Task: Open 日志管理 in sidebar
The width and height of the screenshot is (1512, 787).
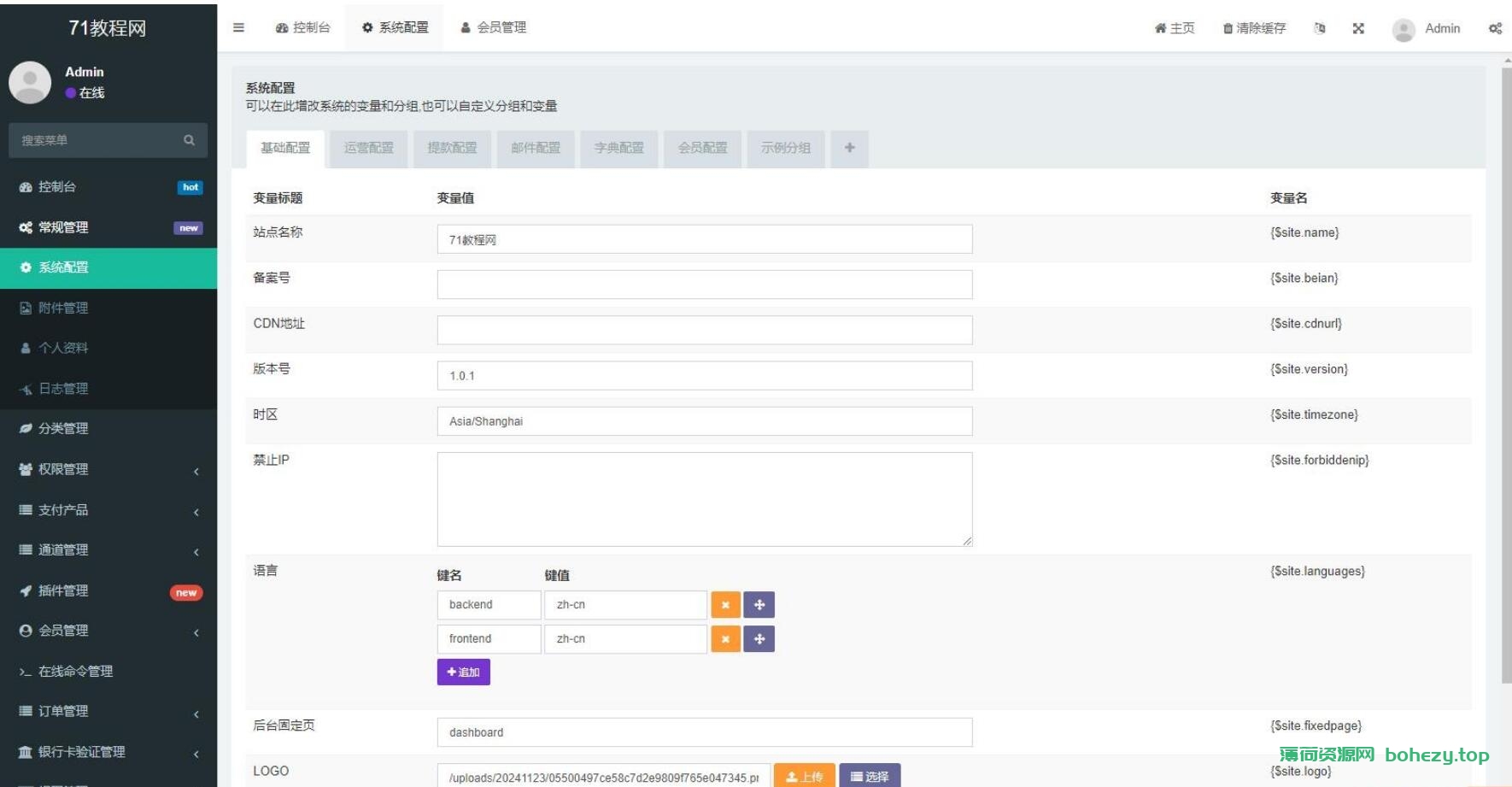Action: [108, 389]
